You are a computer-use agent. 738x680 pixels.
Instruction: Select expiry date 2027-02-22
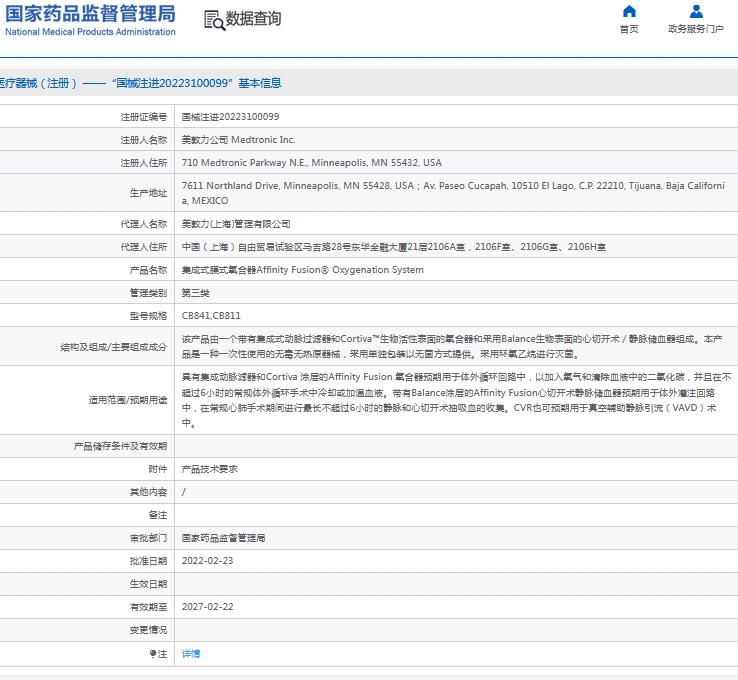pos(208,607)
